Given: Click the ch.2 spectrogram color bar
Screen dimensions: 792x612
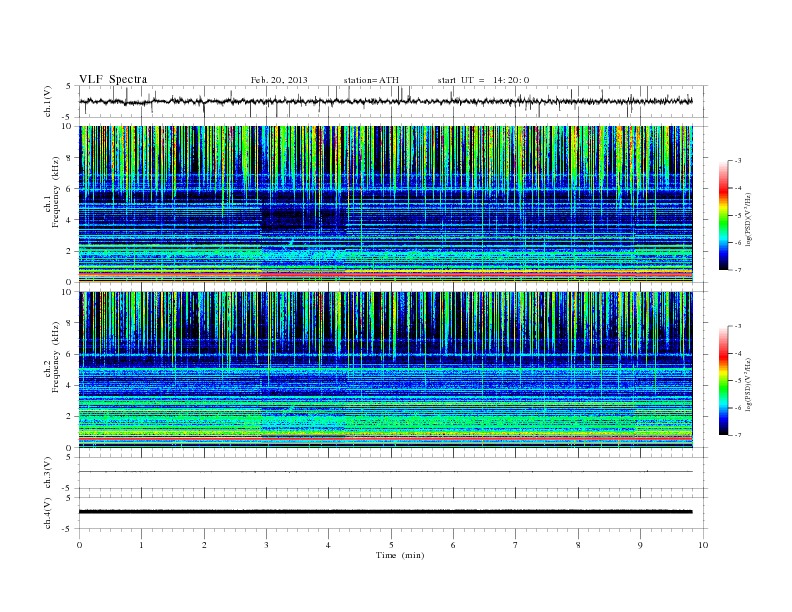Looking at the screenshot, I should [x=723, y=380].
